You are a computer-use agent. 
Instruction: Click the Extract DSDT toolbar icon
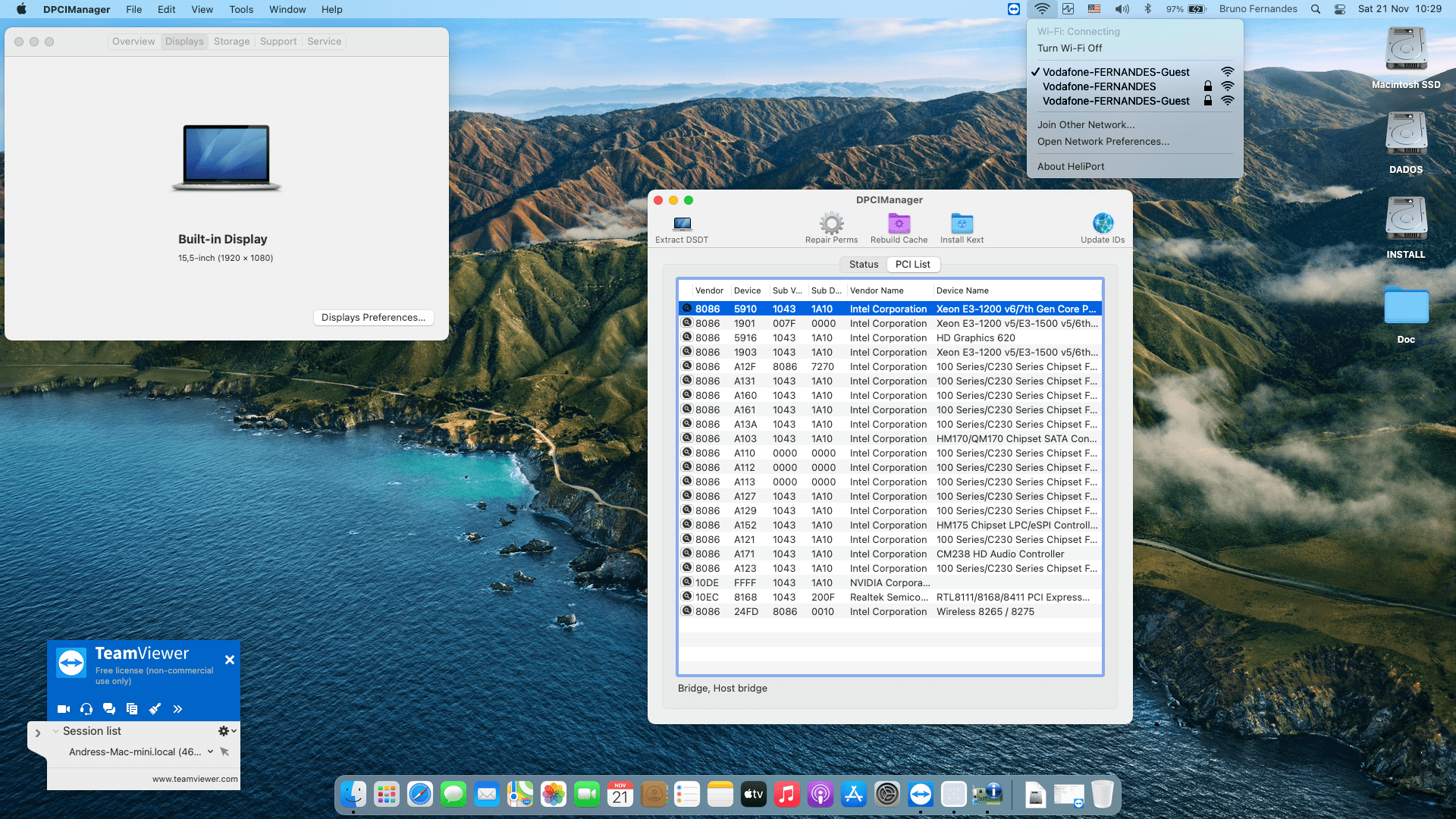(682, 224)
